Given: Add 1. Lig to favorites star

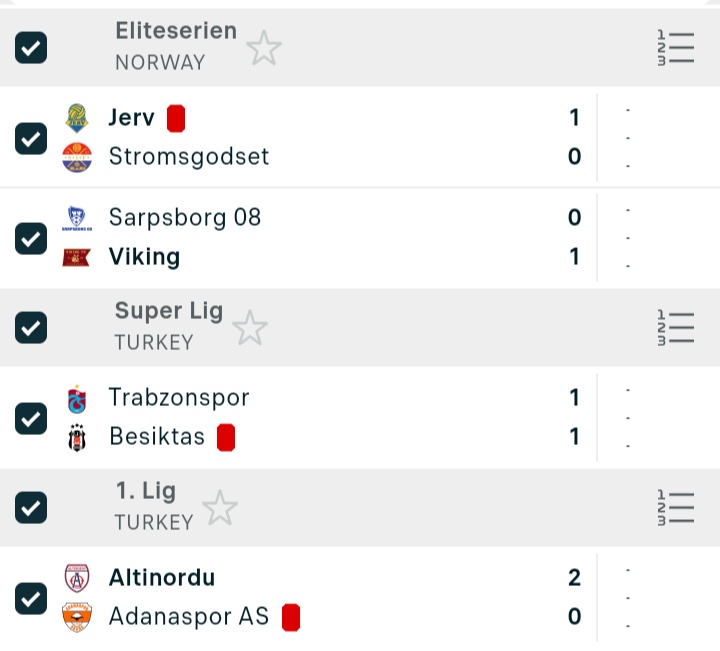Looking at the screenshot, I should coord(220,508).
